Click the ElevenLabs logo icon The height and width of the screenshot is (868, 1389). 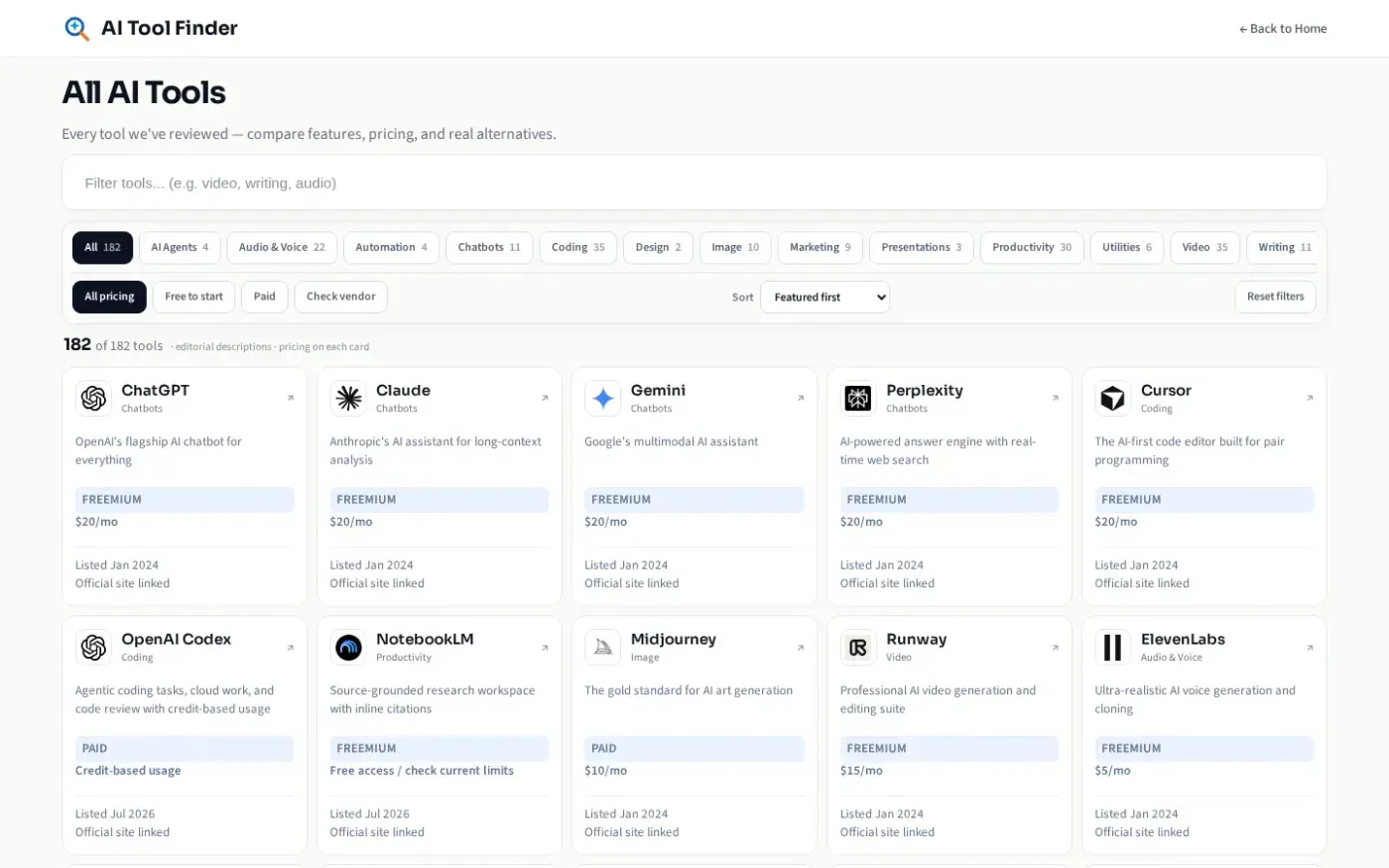click(1112, 648)
